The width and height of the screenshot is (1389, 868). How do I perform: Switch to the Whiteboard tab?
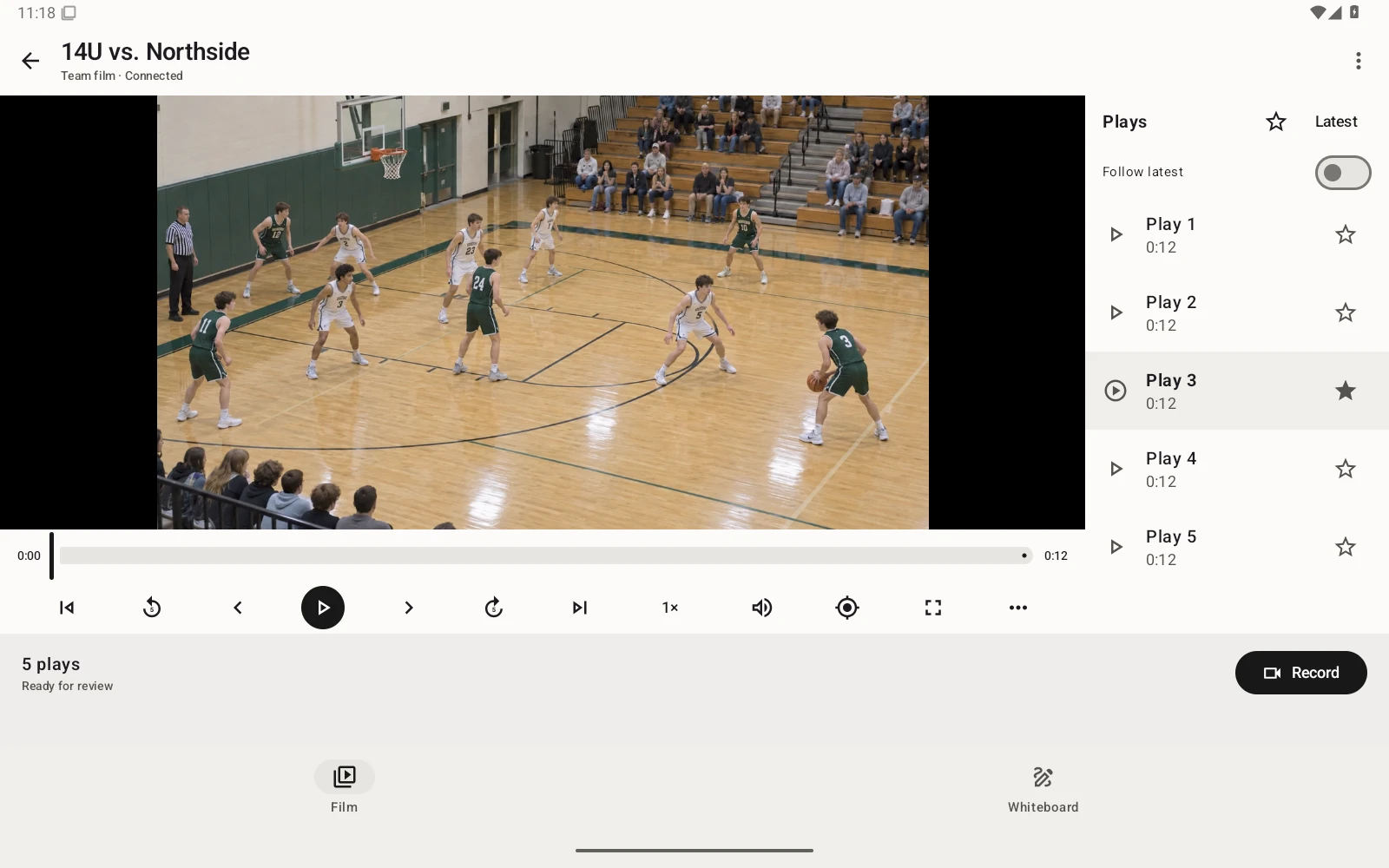1043,787
